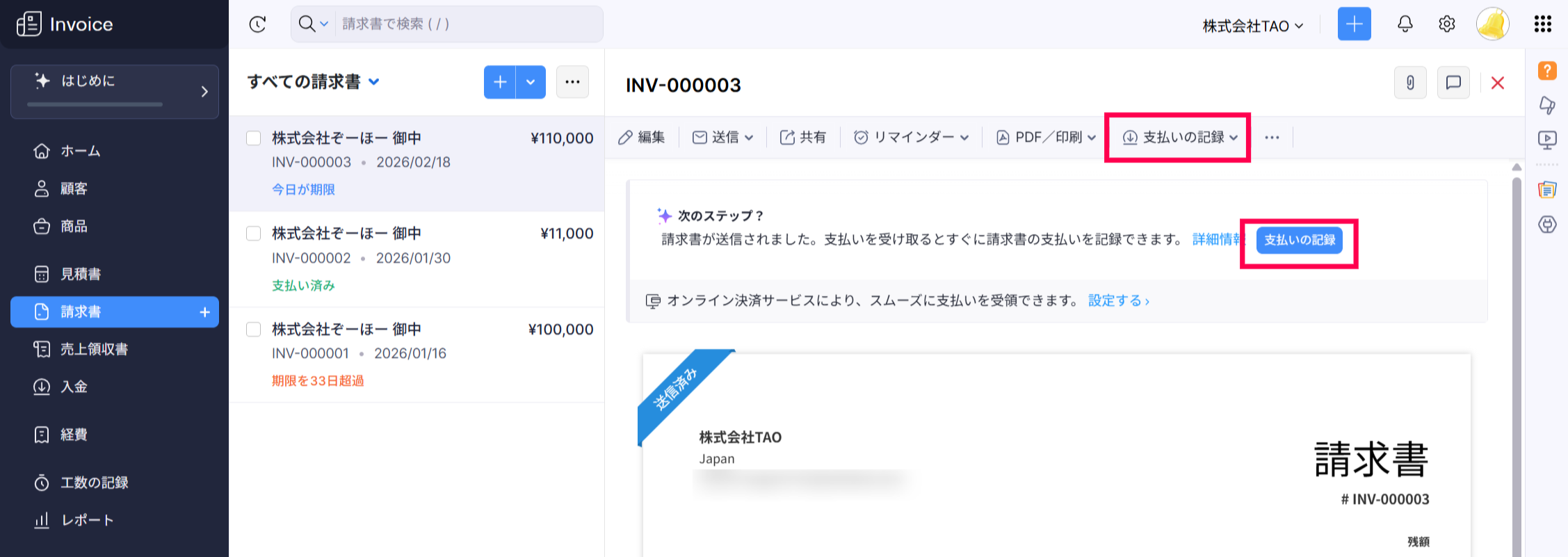The image size is (1568, 557).
Task: Click the 設定する link for online payments
Action: (x=1117, y=300)
